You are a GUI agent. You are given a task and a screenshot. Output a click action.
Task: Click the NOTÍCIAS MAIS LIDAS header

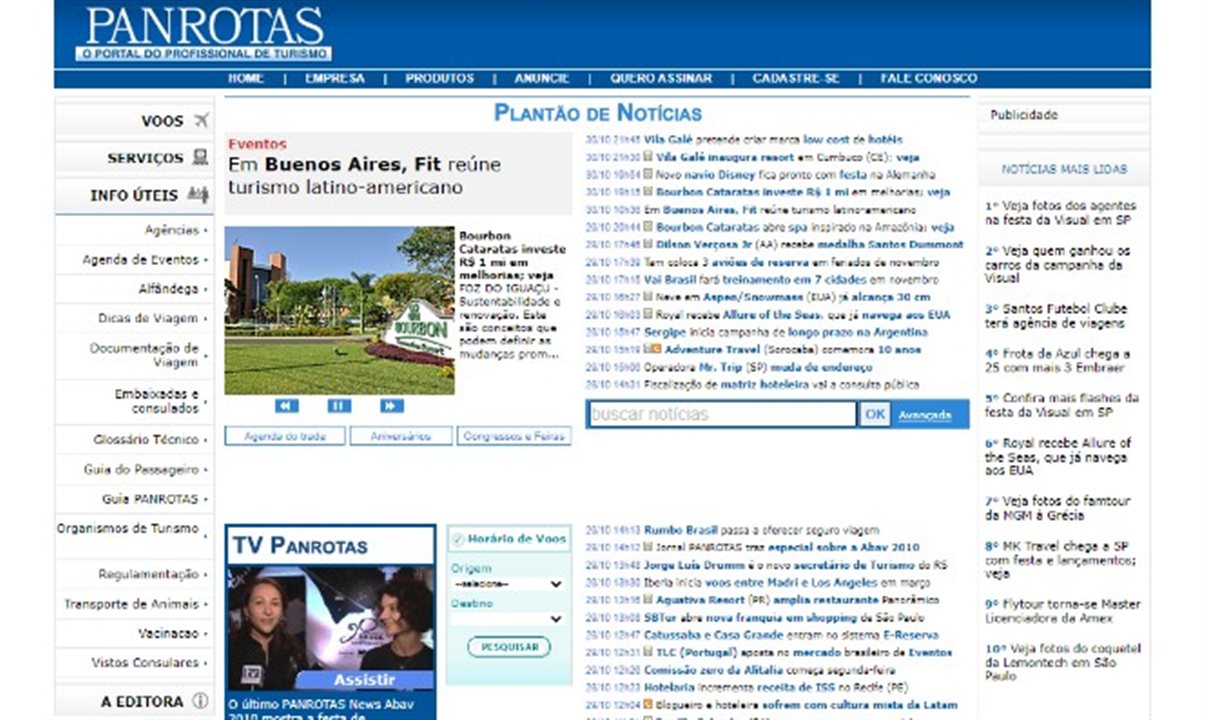(1064, 169)
